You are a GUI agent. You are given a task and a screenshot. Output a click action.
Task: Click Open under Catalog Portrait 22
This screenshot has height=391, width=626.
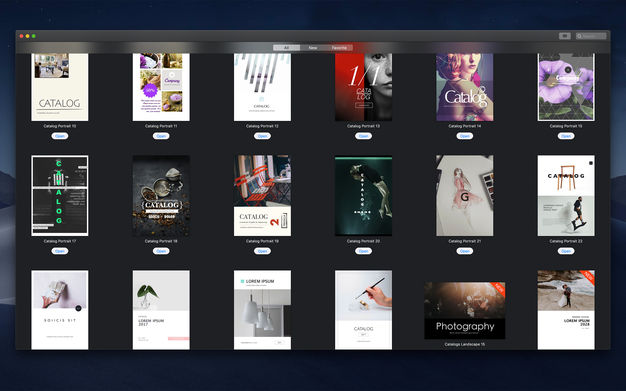point(566,251)
